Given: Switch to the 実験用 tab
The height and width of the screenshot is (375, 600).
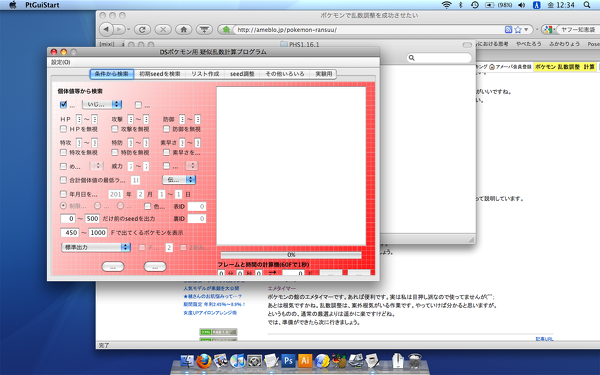Looking at the screenshot, I should pyautogui.click(x=323, y=74).
